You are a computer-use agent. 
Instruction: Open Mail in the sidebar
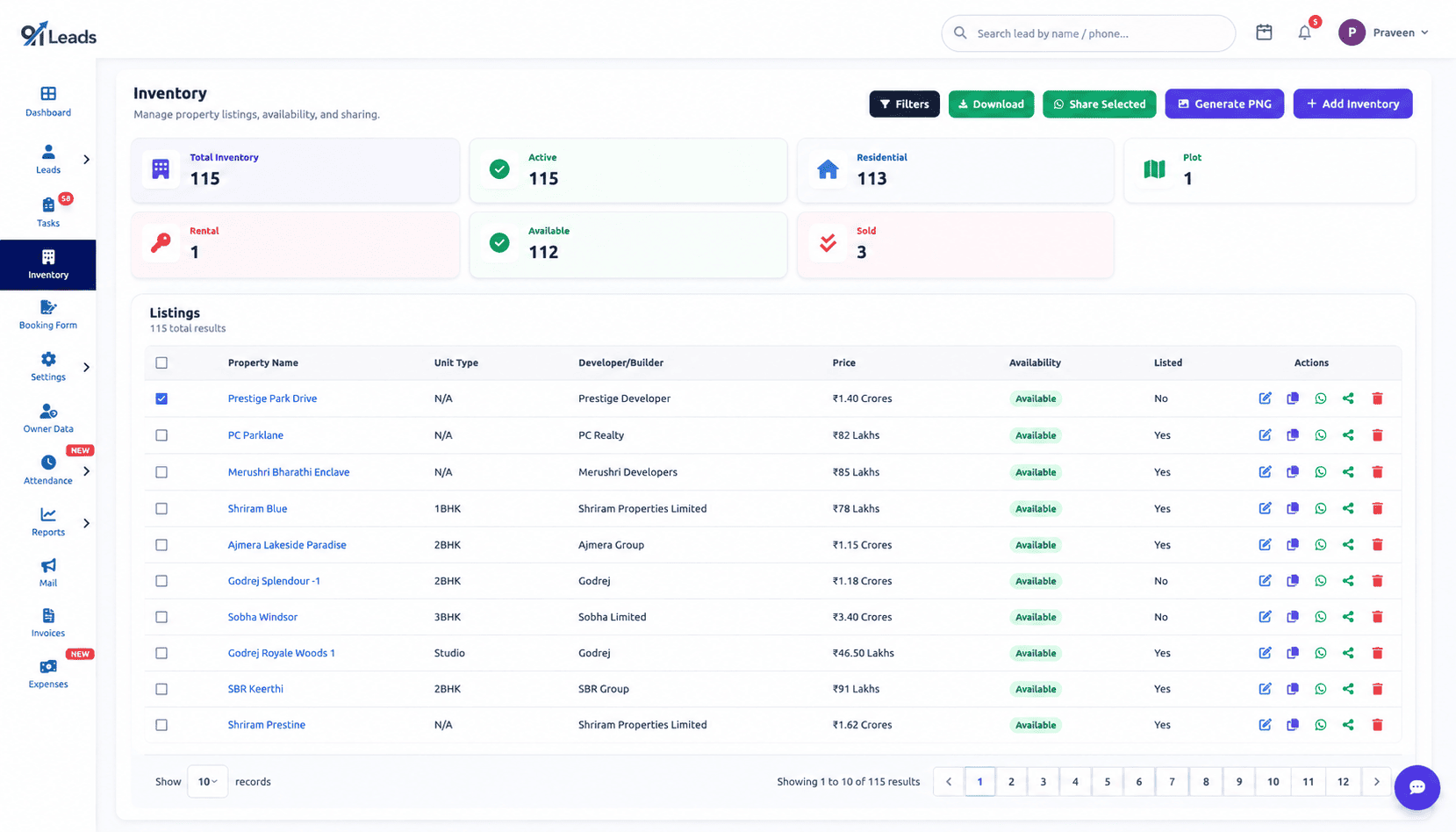(48, 572)
